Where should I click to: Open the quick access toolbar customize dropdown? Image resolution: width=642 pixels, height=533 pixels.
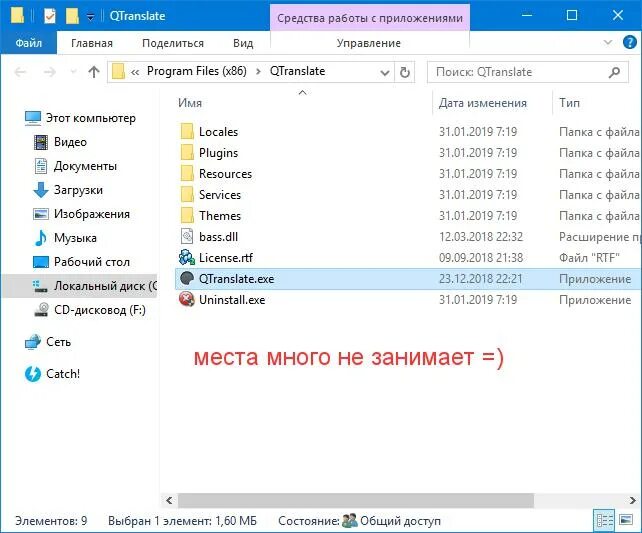[x=90, y=17]
